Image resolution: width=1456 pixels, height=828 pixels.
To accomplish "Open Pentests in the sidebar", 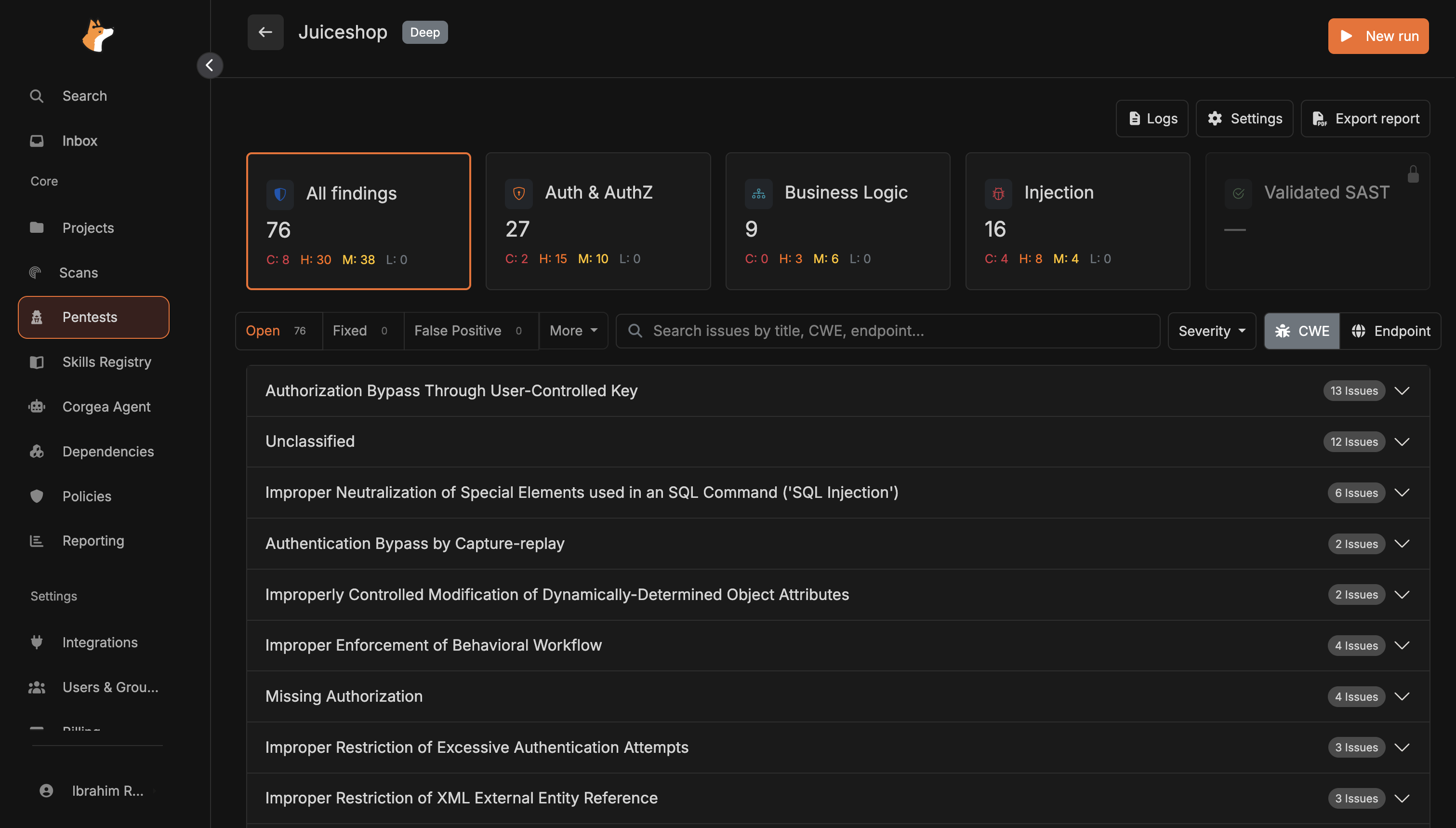I will tap(94, 317).
